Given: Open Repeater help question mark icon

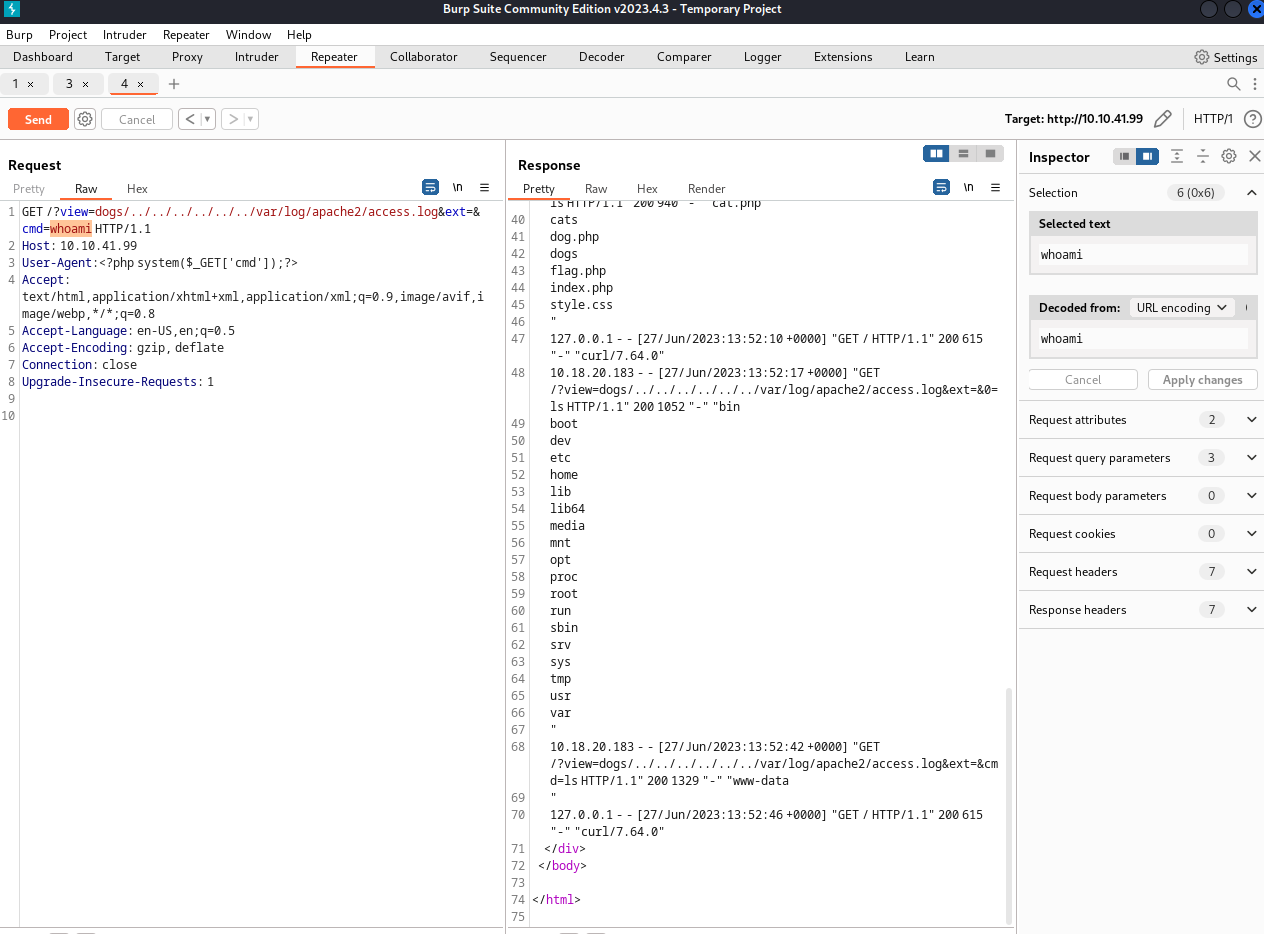Looking at the screenshot, I should 1252,119.
